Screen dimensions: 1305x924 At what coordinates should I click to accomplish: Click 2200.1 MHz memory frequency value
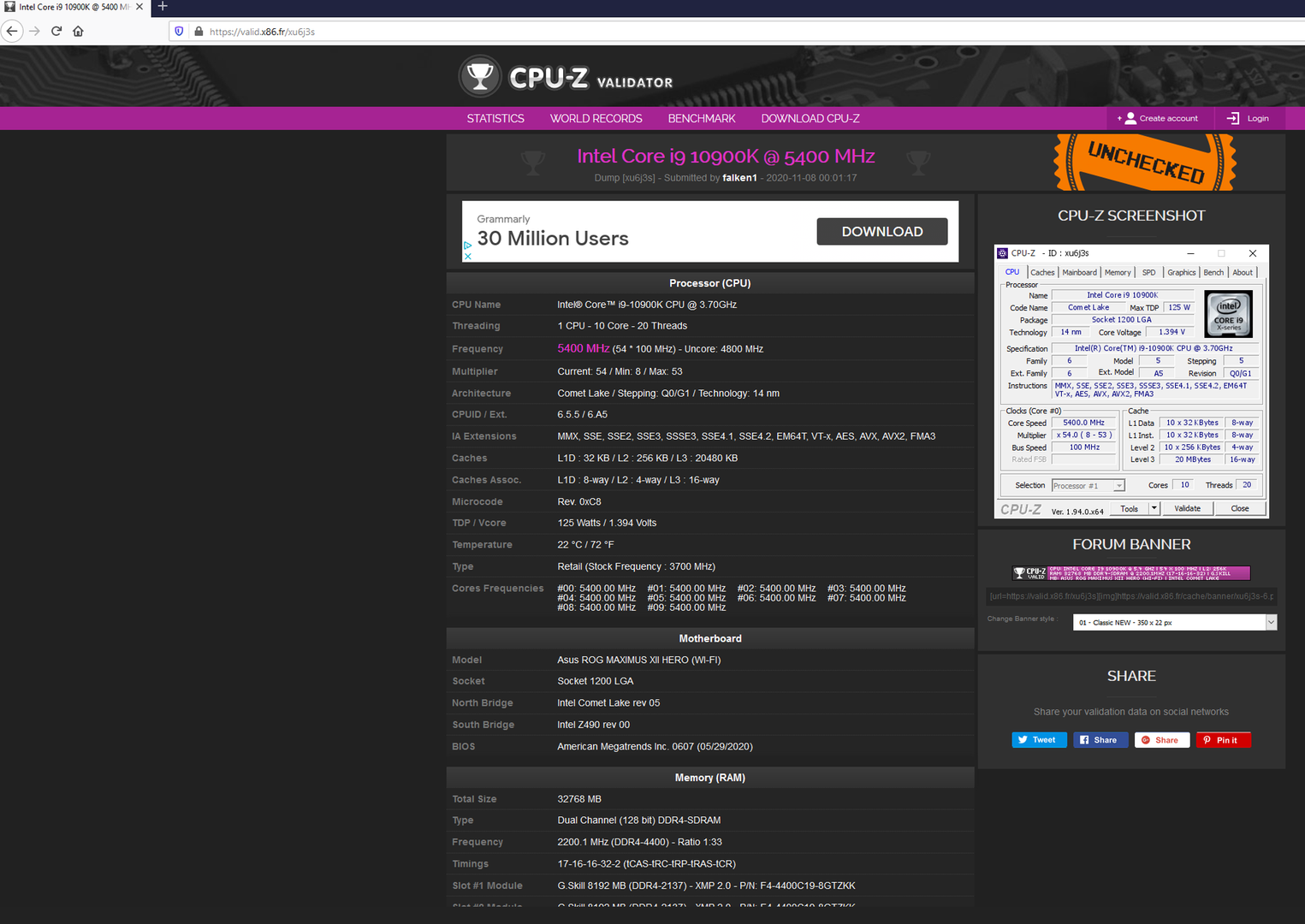639,843
